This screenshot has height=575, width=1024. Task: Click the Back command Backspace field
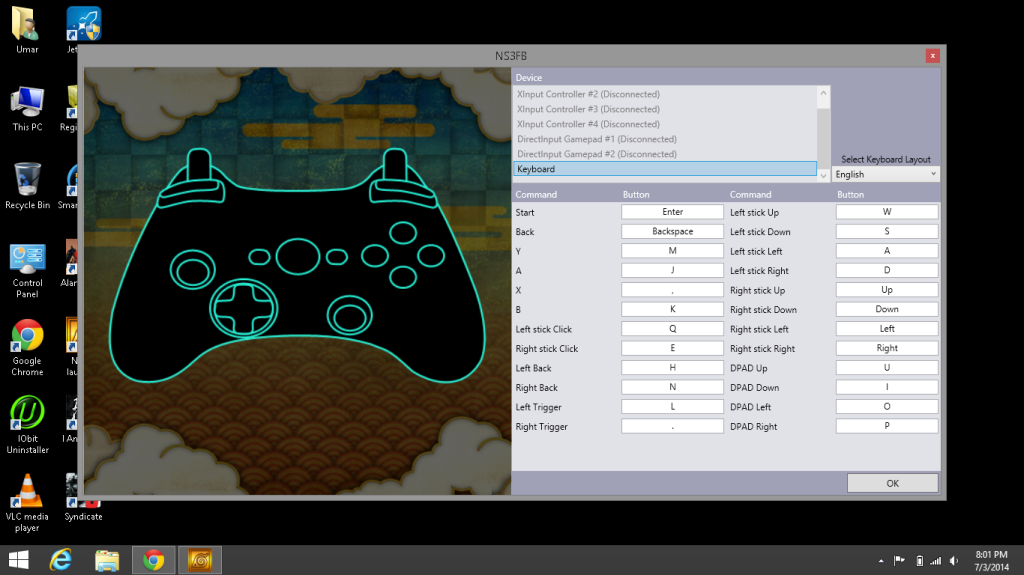(x=672, y=231)
